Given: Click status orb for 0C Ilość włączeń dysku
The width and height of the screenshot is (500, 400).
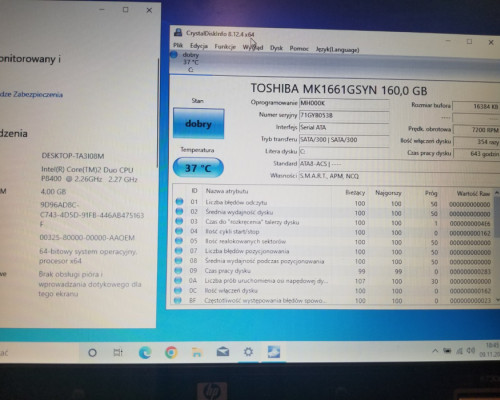Looking at the screenshot, I should (178, 290).
